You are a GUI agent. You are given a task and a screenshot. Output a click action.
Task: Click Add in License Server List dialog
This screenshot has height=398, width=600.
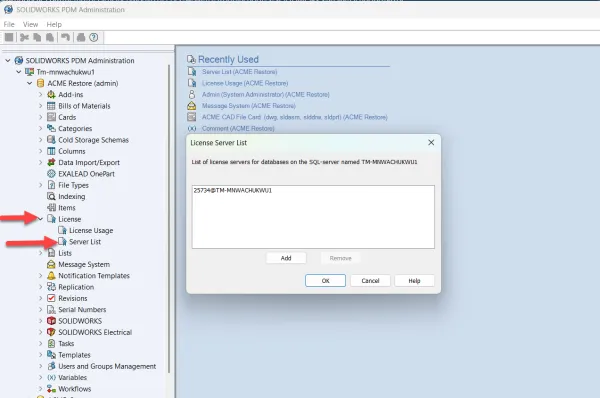[x=286, y=258]
